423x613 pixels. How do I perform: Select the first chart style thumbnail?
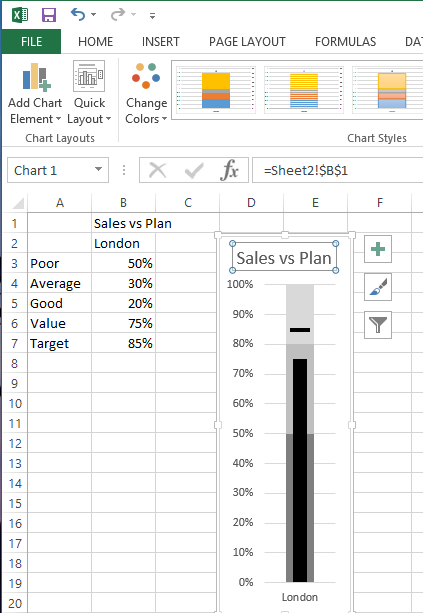point(215,90)
